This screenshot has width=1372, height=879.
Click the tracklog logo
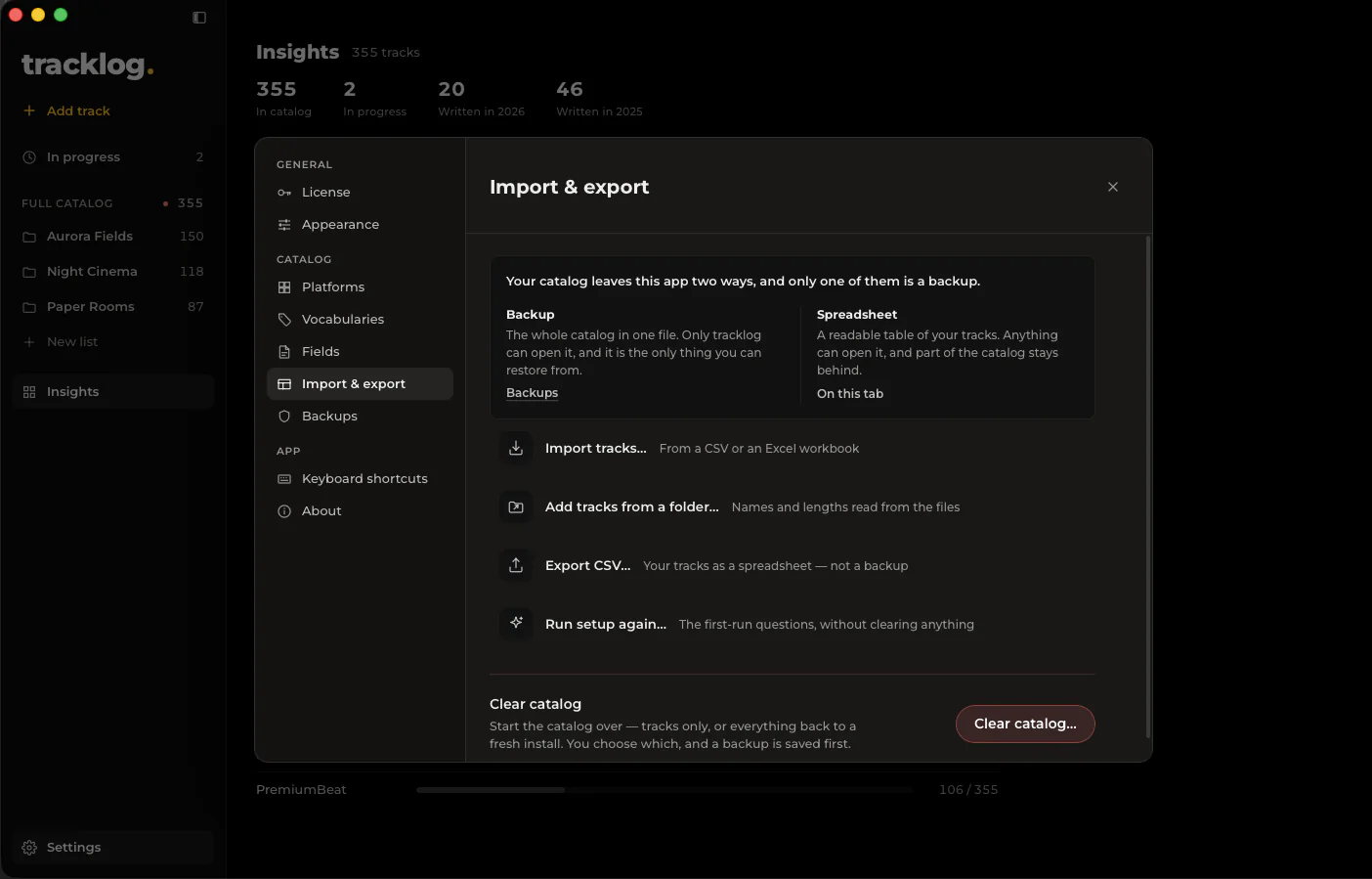(x=88, y=66)
